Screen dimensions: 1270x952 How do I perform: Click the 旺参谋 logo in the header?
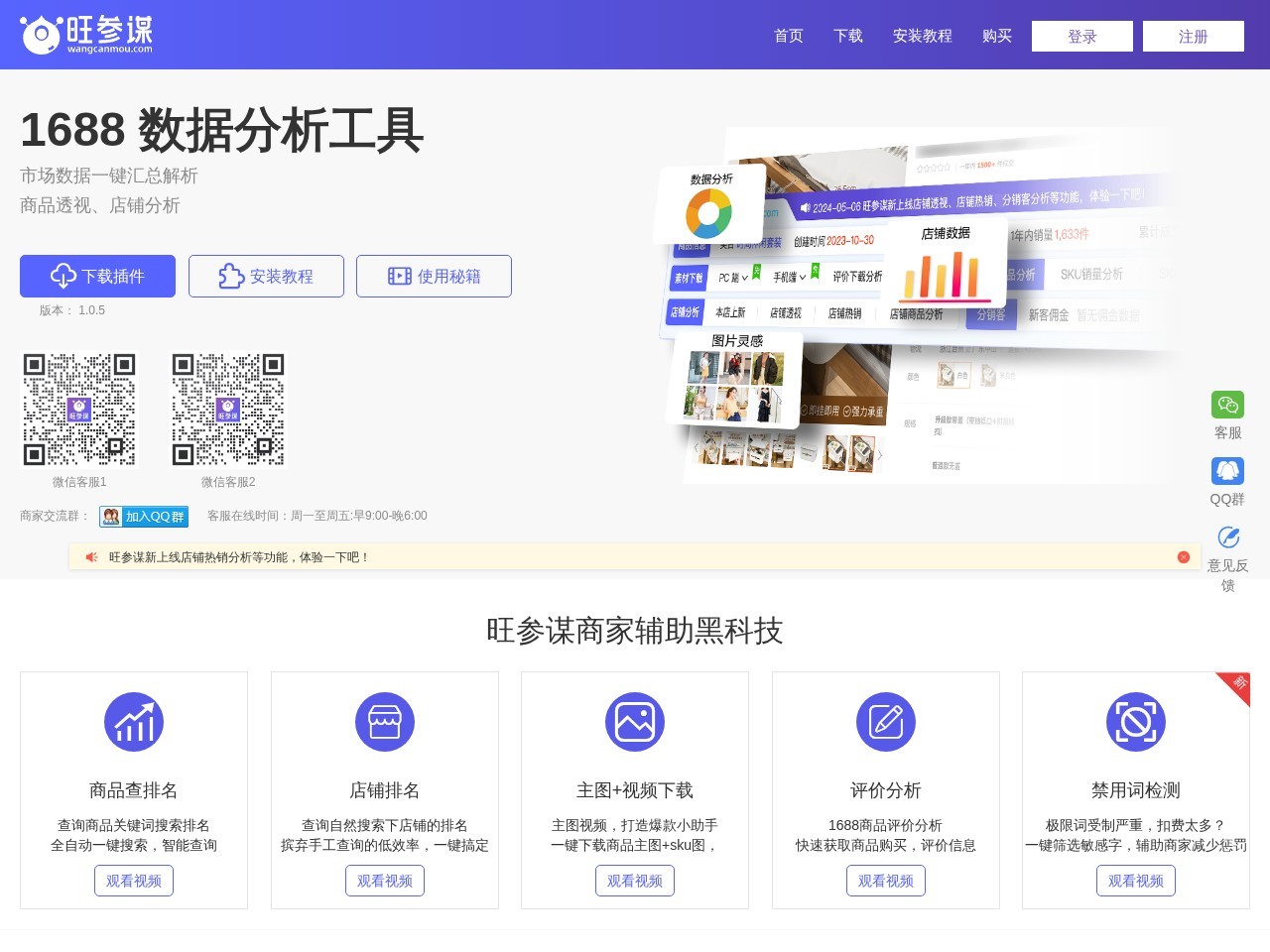point(86,35)
